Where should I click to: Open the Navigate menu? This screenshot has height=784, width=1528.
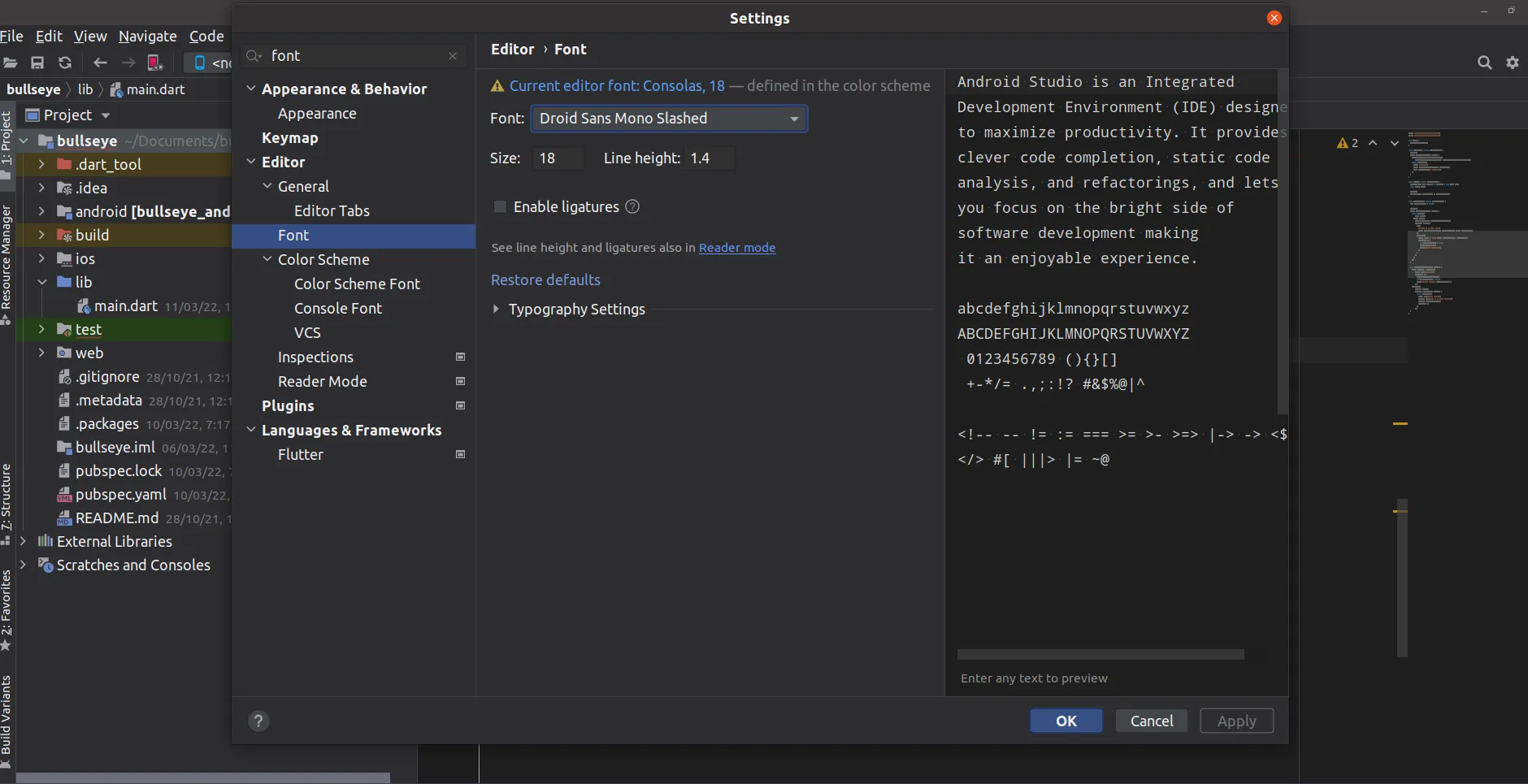click(147, 36)
